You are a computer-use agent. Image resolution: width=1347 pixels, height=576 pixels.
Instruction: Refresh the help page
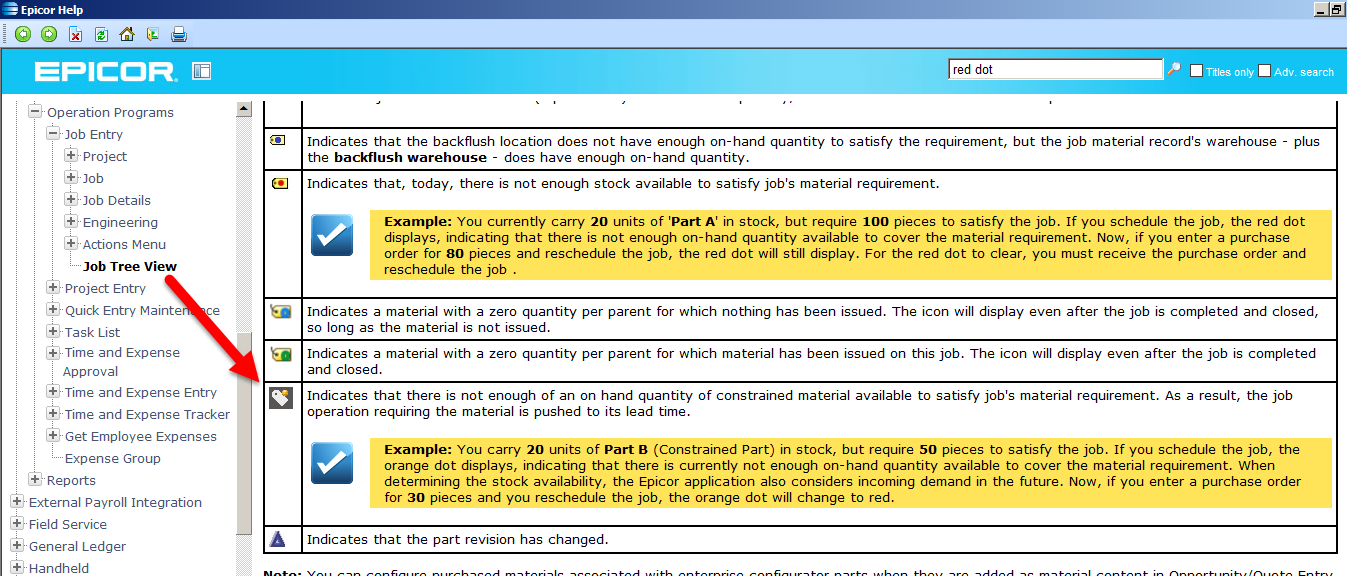tap(101, 34)
